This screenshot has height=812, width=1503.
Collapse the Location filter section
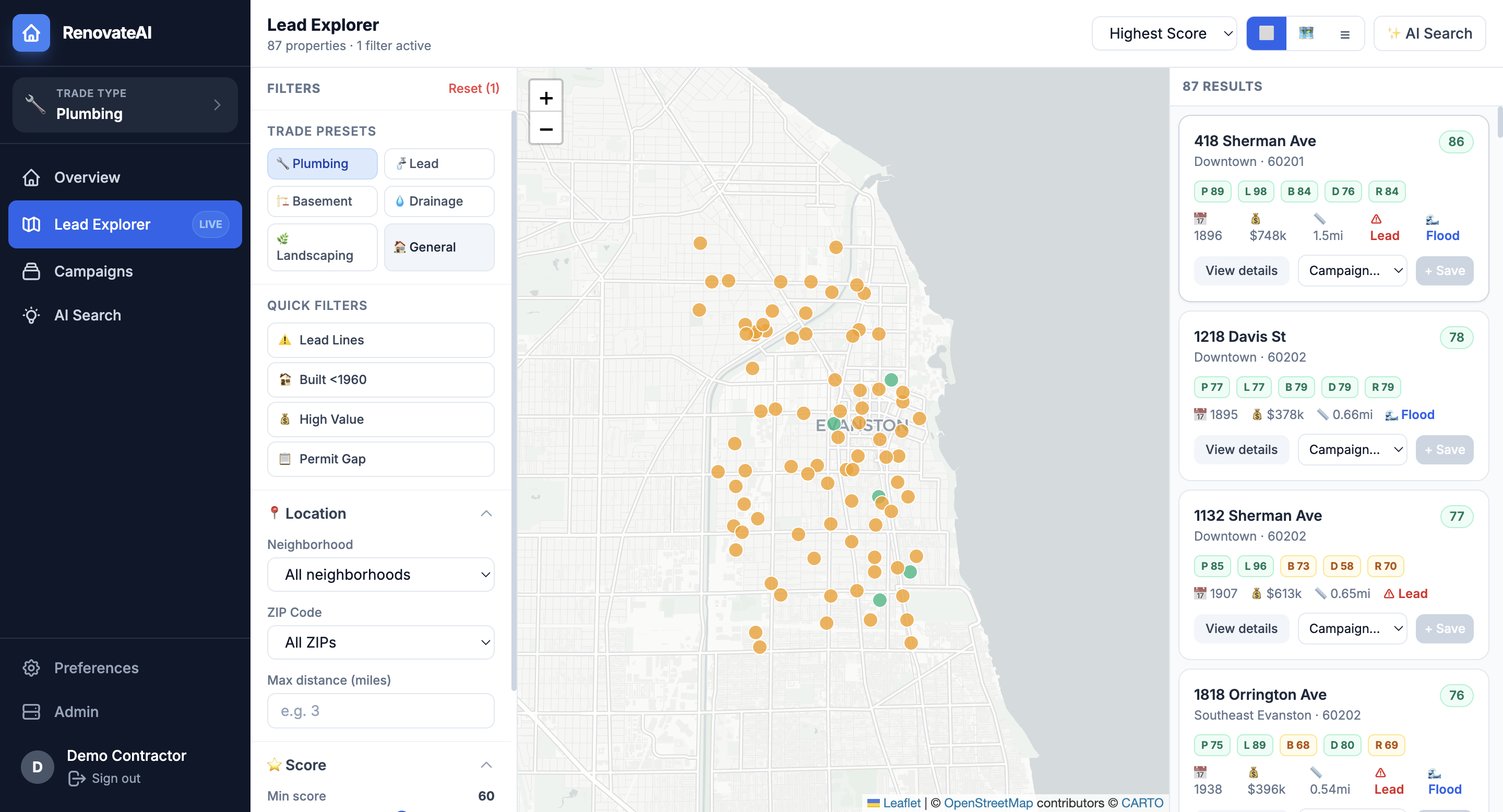(486, 514)
